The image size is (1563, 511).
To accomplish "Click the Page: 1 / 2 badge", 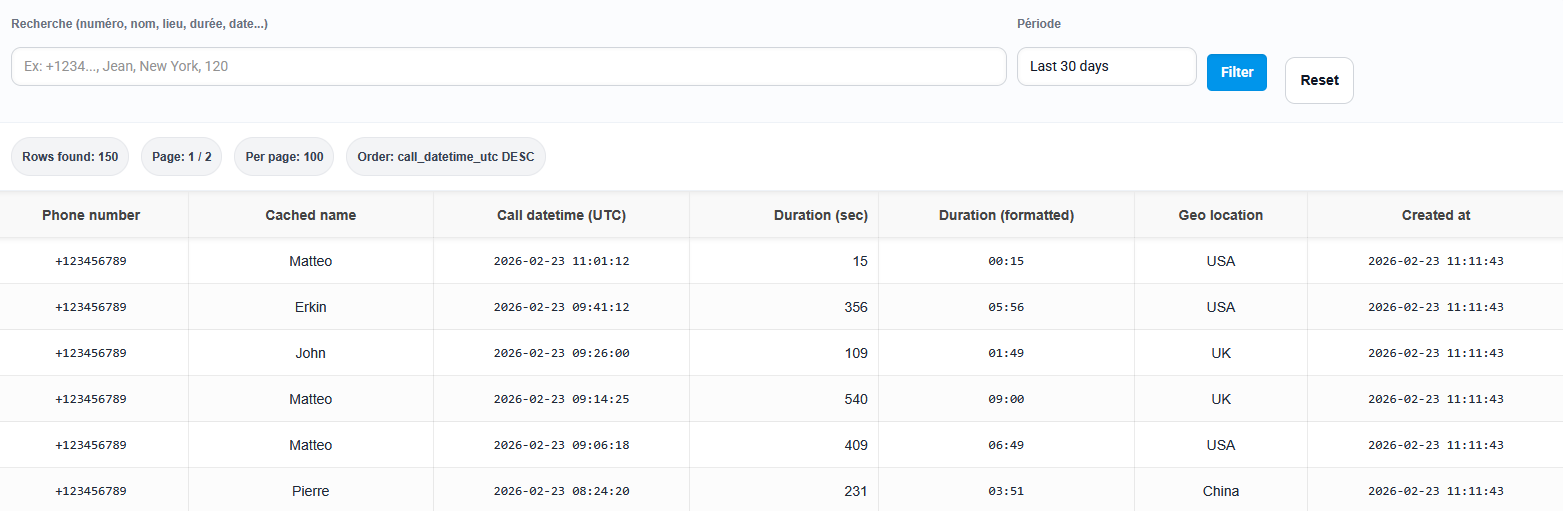I will 181,157.
